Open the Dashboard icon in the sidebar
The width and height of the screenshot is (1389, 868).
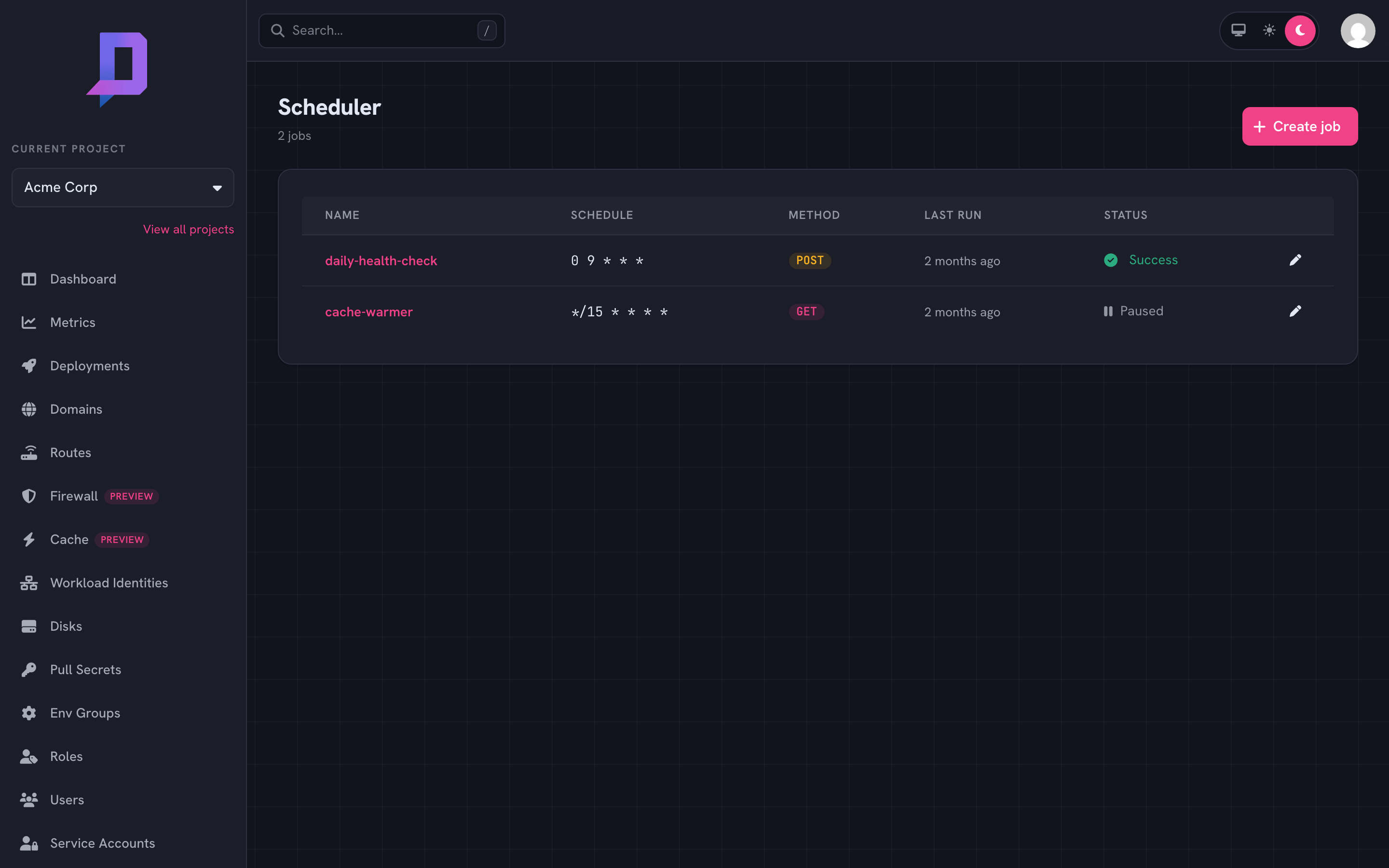tap(29, 279)
